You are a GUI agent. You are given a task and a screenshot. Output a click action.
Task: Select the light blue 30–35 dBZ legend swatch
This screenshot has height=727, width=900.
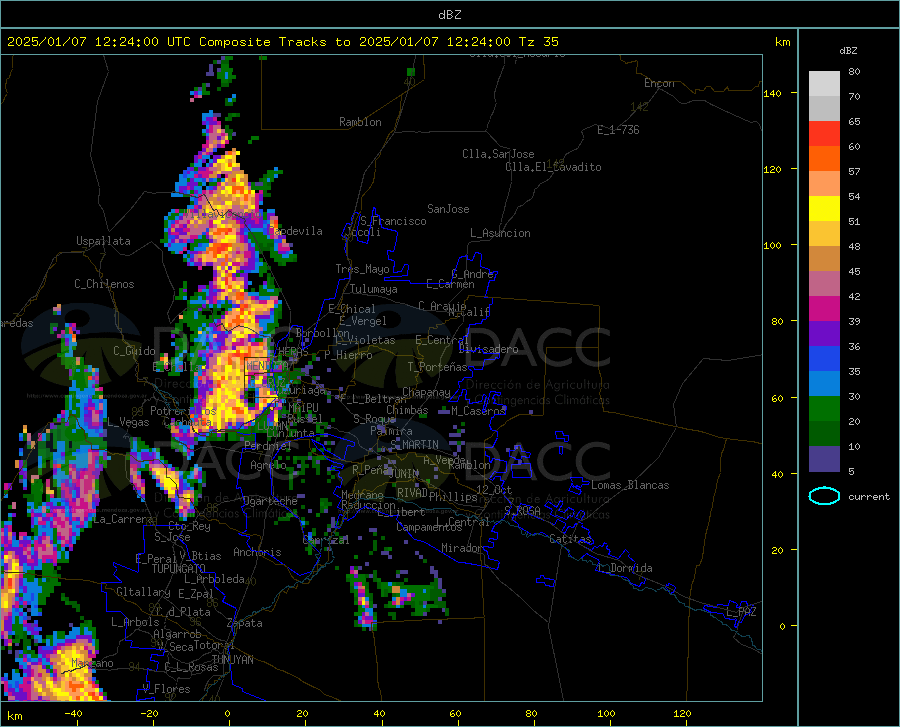(824, 384)
